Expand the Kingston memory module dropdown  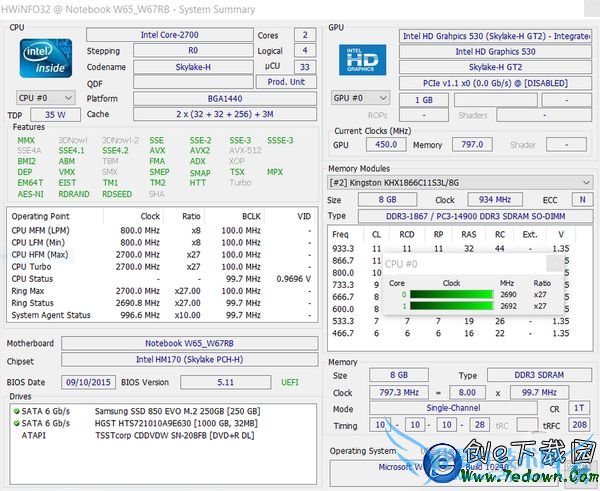point(460,183)
